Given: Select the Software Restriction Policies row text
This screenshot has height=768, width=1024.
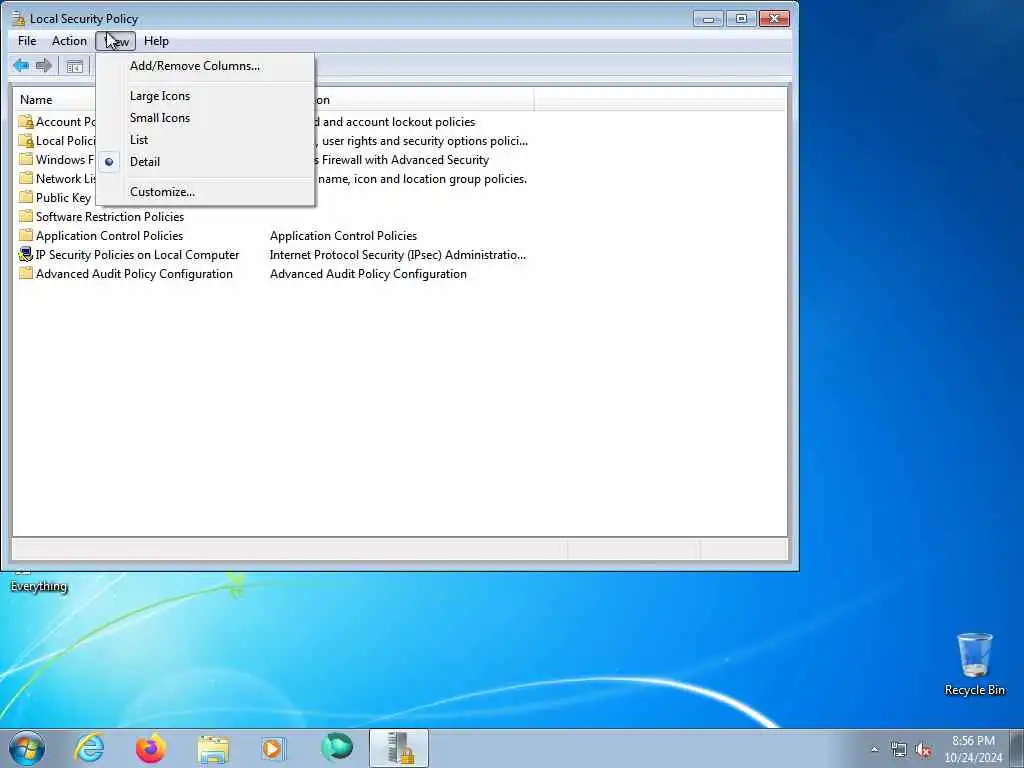Looking at the screenshot, I should pyautogui.click(x=110, y=216).
